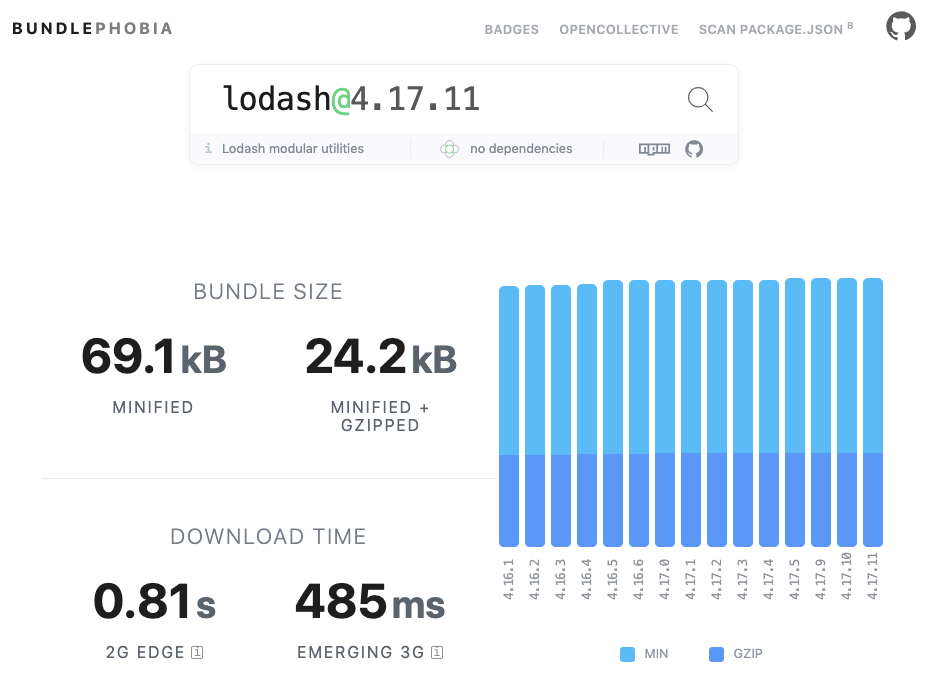Screen dimensions: 938x690
Task: Select the 4.17.10 version bar
Action: click(846, 412)
